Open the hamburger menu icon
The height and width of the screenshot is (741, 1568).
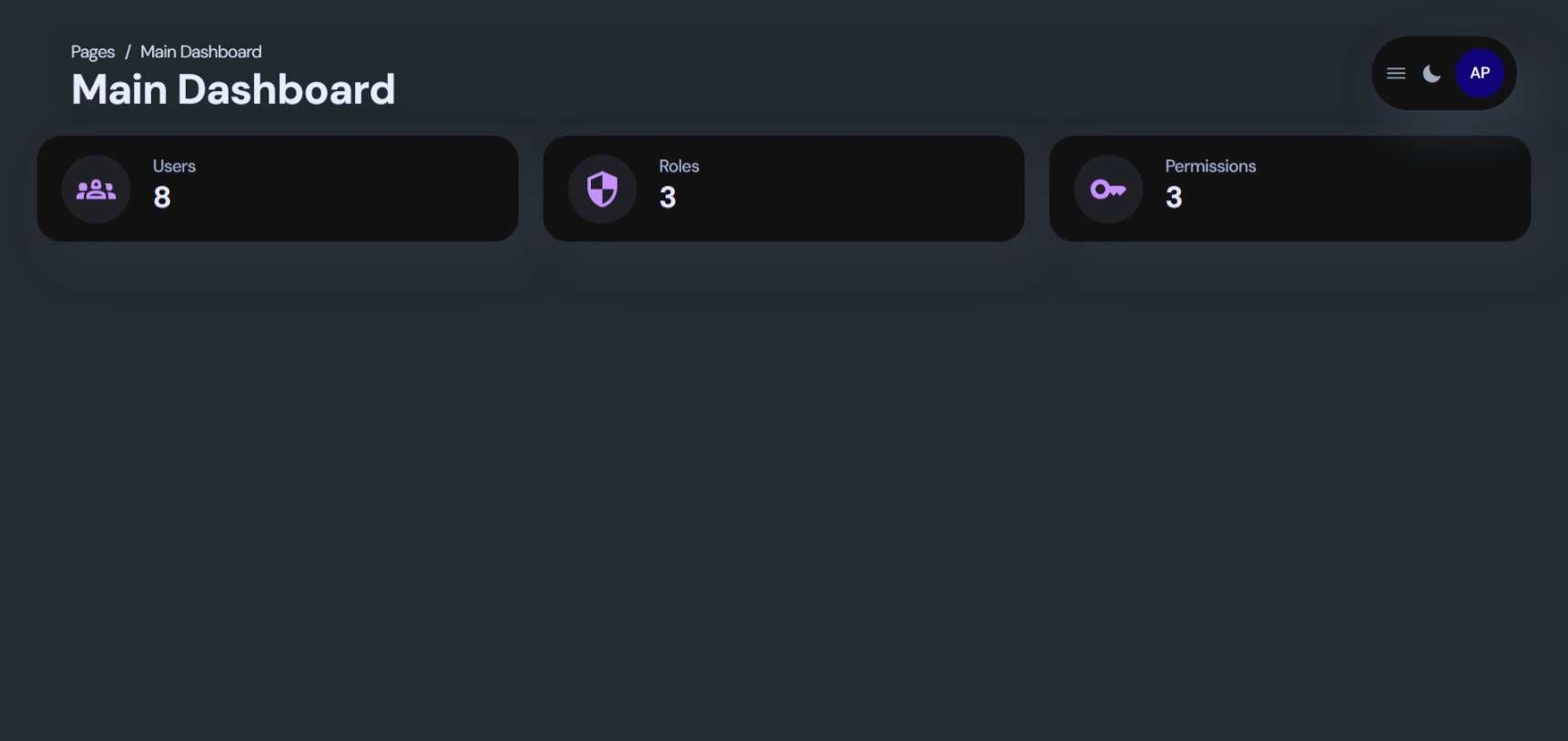1396,74
